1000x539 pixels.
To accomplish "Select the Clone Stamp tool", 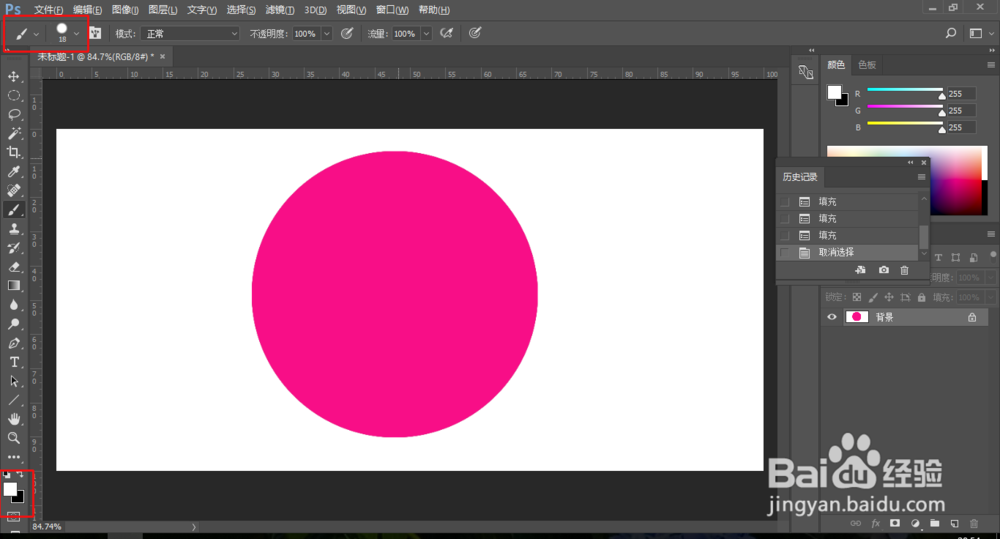I will click(x=13, y=228).
